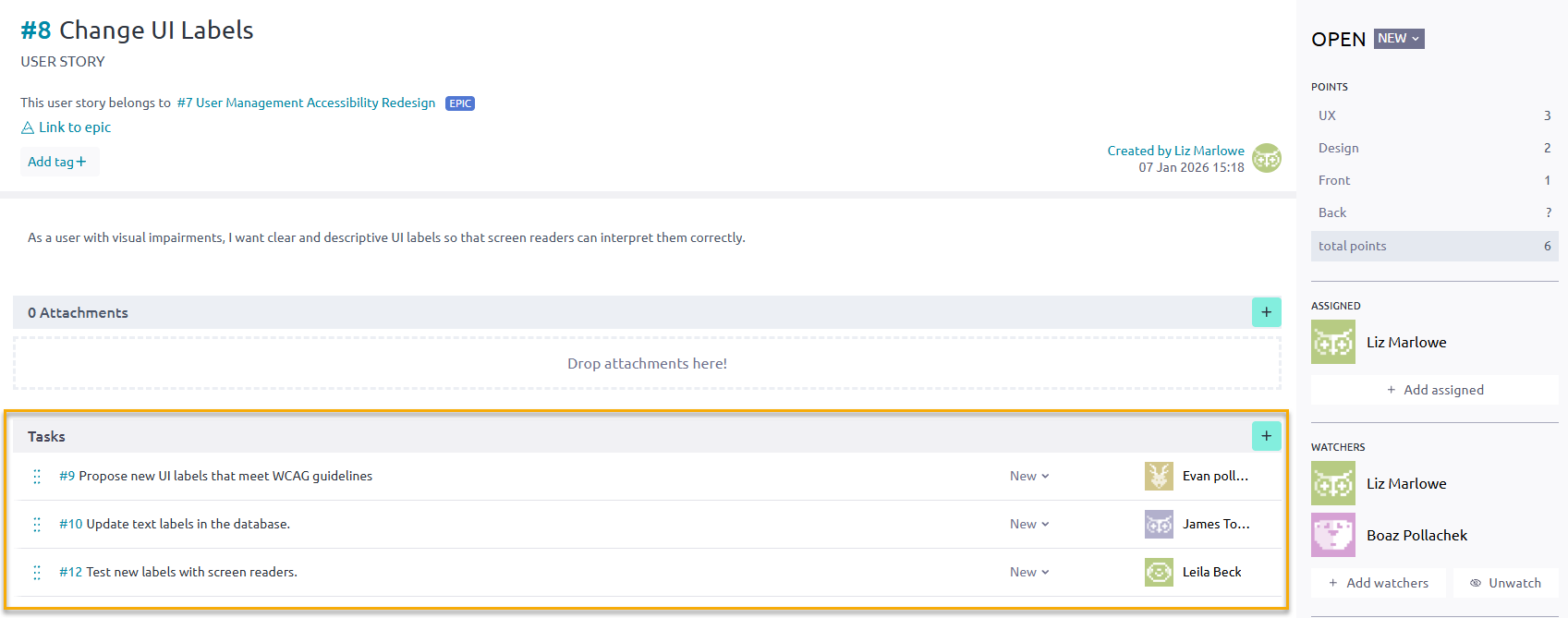This screenshot has width=1568, height=618.
Task: Open status dropdown for task #10
Action: point(1029,524)
